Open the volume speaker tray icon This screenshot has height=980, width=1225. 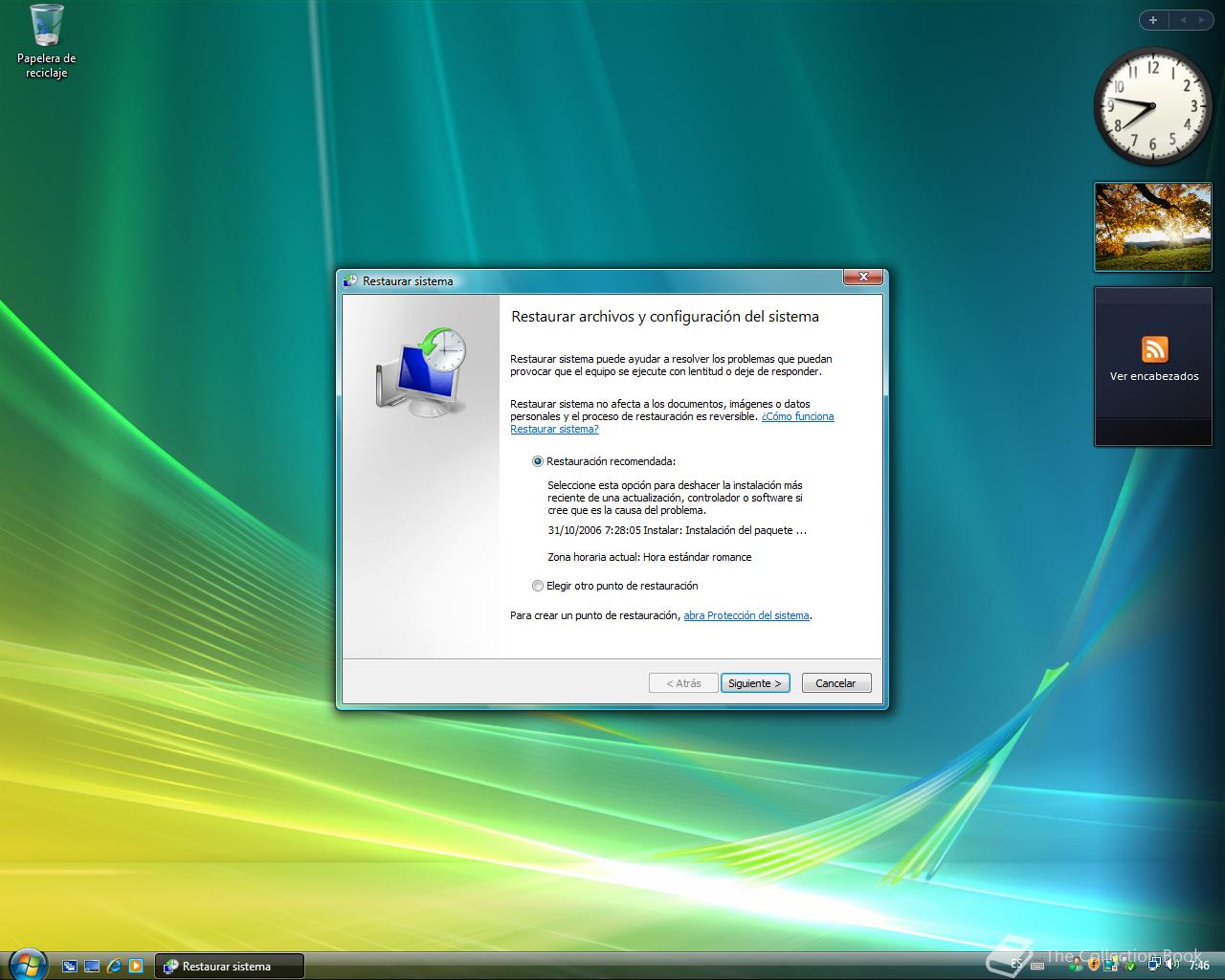pyautogui.click(x=1171, y=965)
